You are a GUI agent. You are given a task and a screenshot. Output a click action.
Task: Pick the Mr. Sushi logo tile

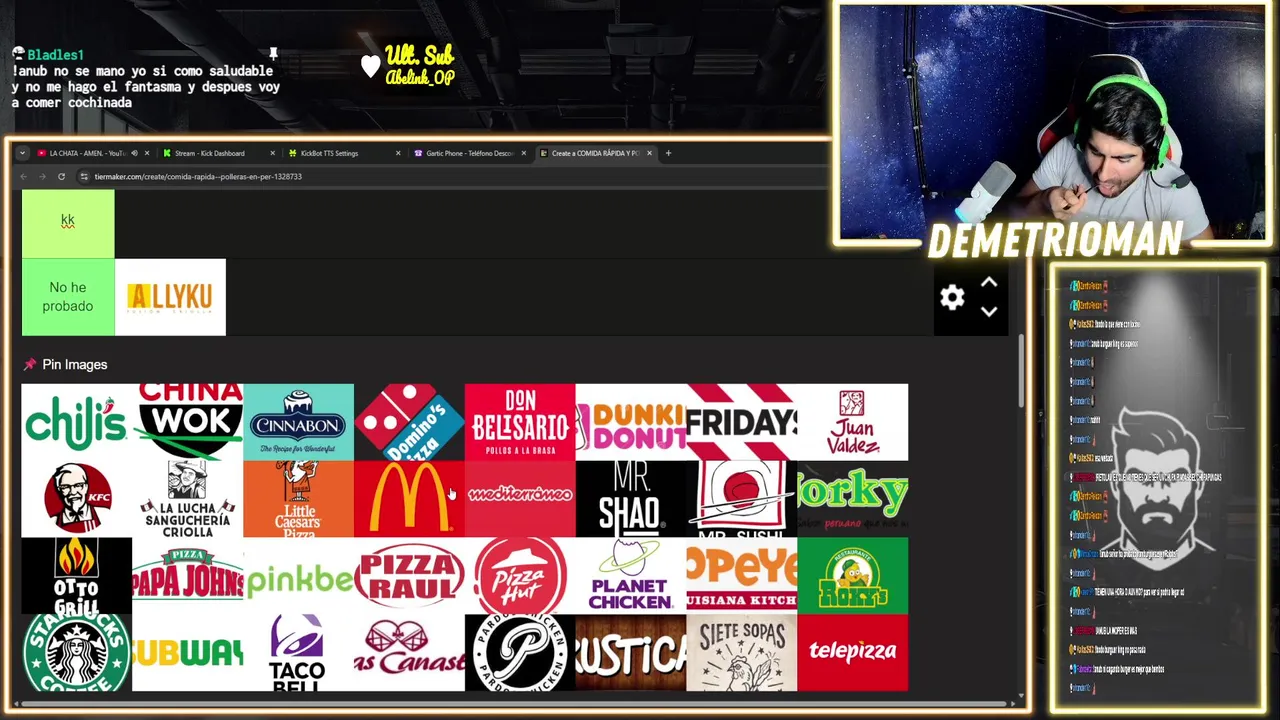[742, 499]
